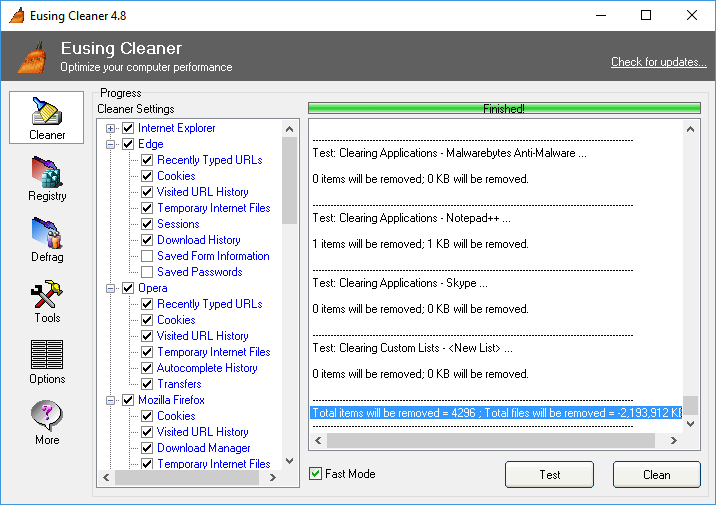Select Firefox Temporary Internet Files item
The width and height of the screenshot is (716, 505).
click(214, 463)
